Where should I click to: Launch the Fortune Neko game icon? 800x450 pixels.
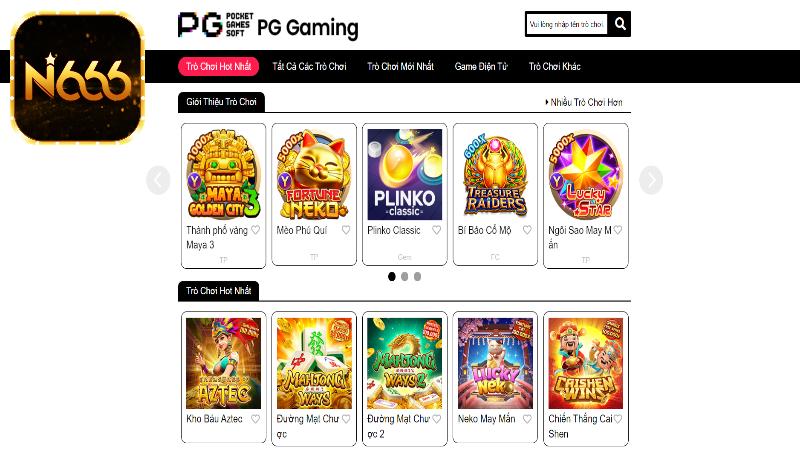[x=314, y=174]
